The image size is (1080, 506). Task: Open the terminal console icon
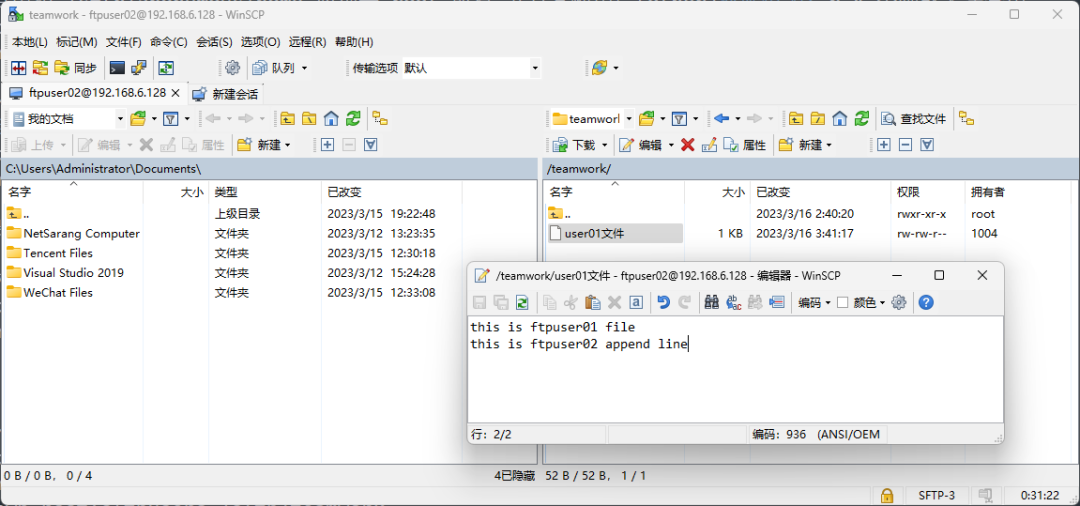(118, 67)
